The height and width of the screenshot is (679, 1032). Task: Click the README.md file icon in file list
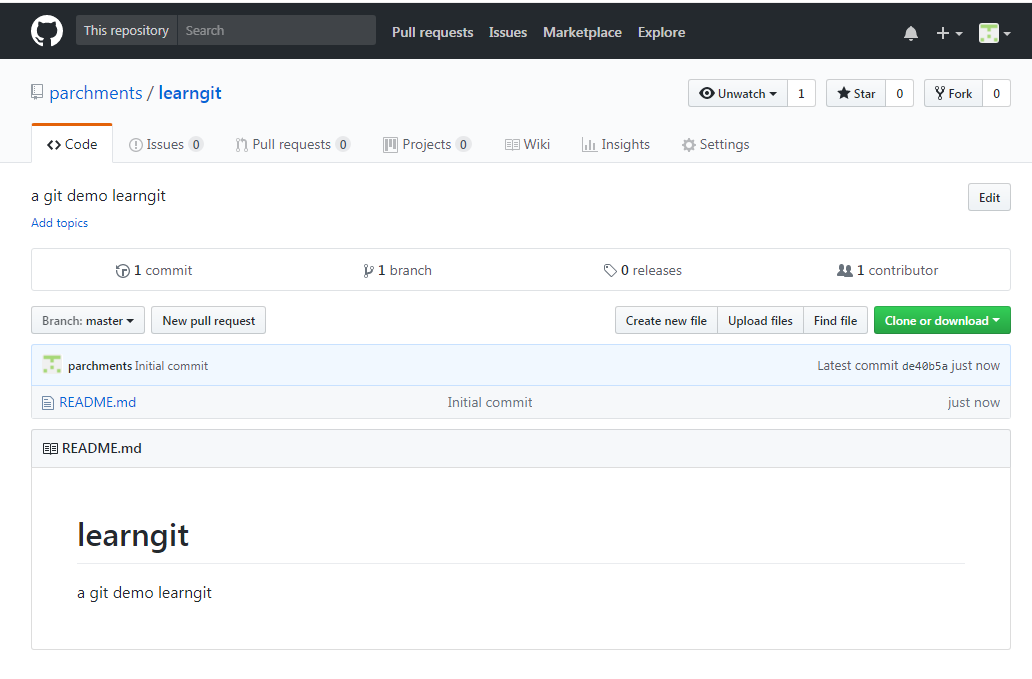(x=47, y=403)
